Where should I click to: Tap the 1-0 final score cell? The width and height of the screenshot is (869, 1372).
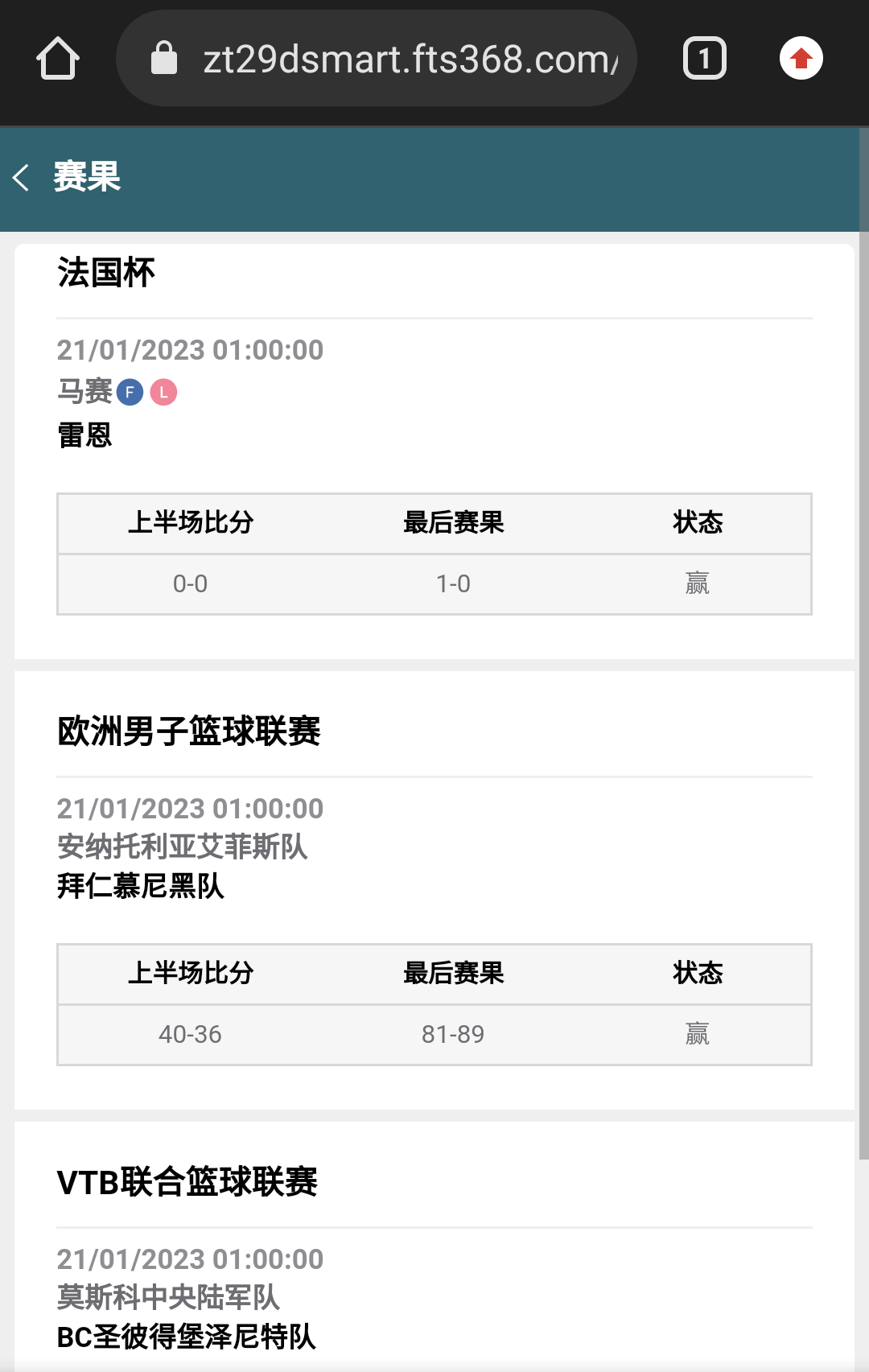(453, 584)
